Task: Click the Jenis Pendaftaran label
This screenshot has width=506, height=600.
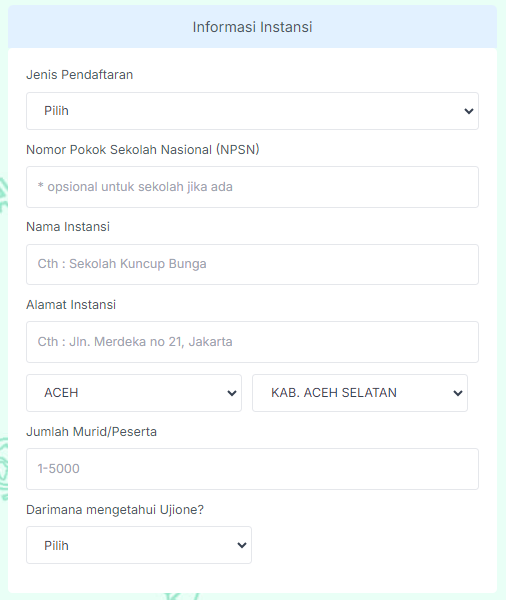Action: [80, 75]
